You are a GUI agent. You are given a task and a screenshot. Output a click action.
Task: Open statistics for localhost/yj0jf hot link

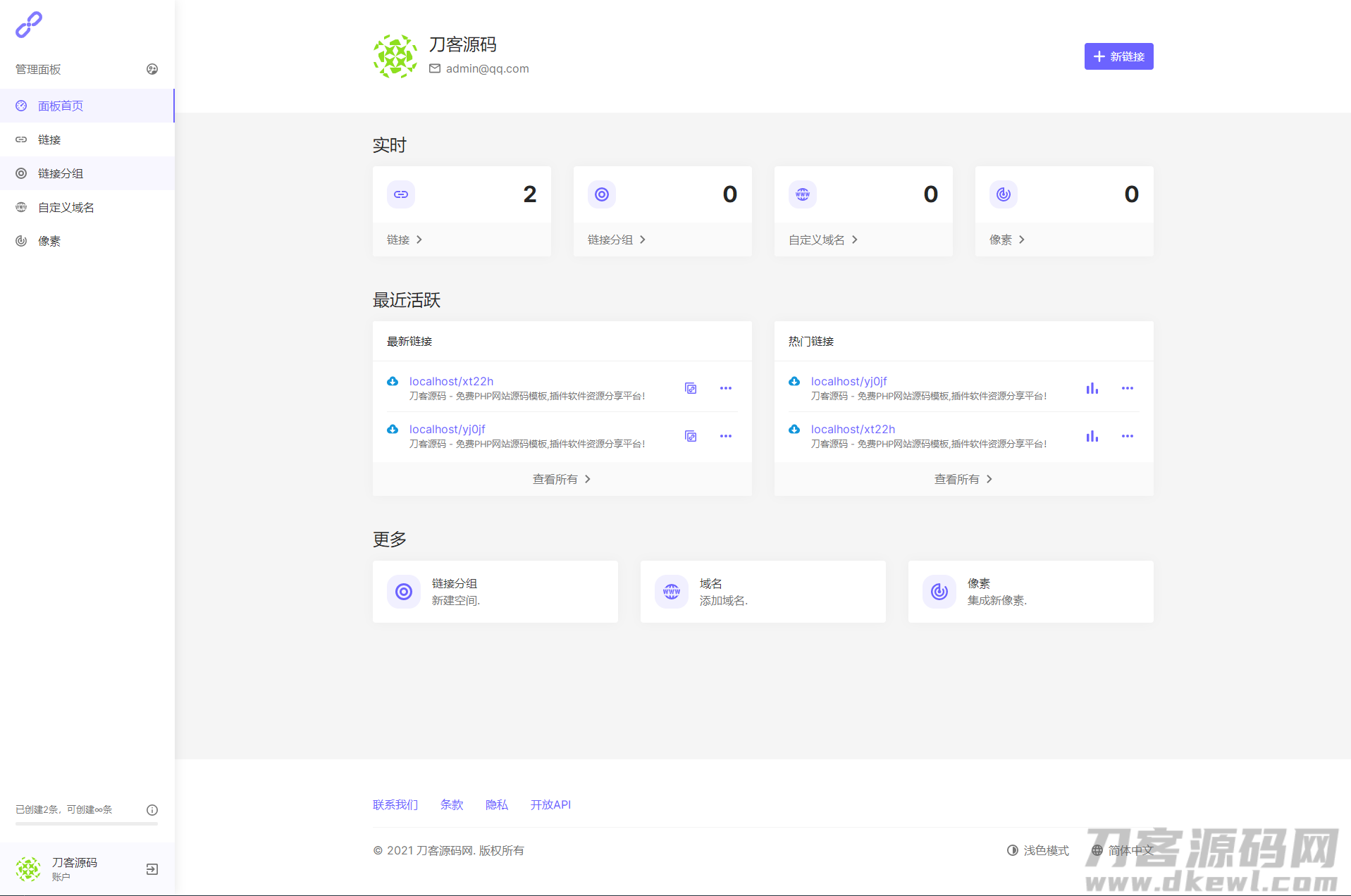point(1092,388)
